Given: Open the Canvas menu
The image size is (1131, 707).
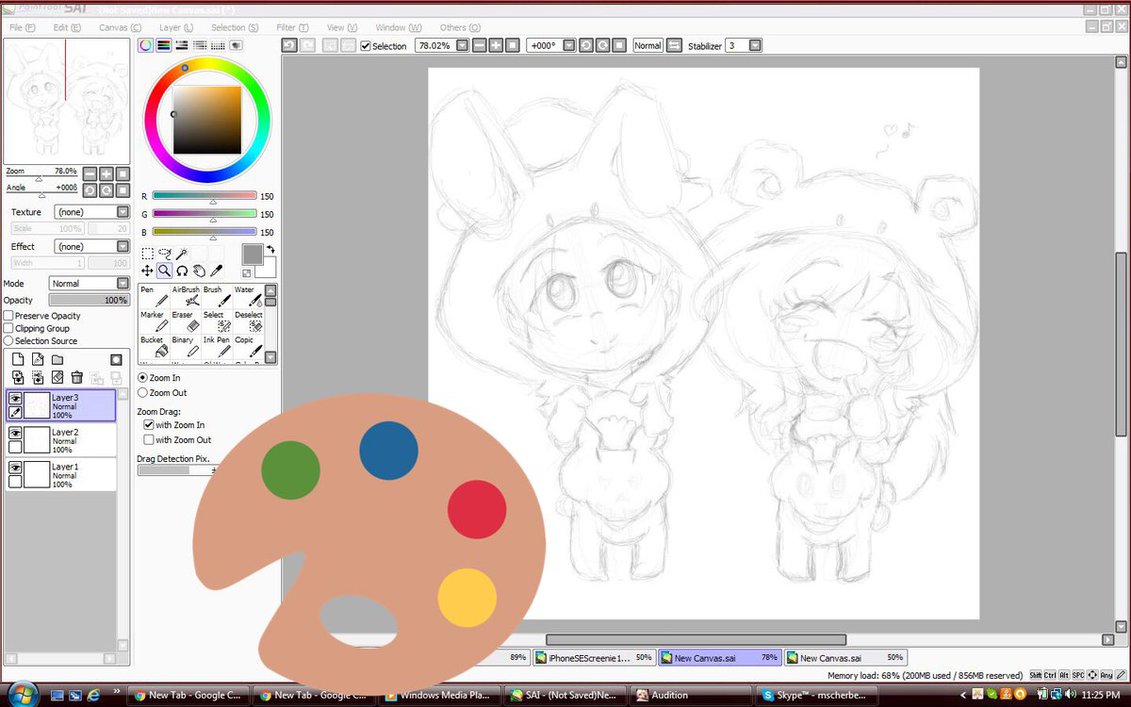Looking at the screenshot, I should point(120,27).
